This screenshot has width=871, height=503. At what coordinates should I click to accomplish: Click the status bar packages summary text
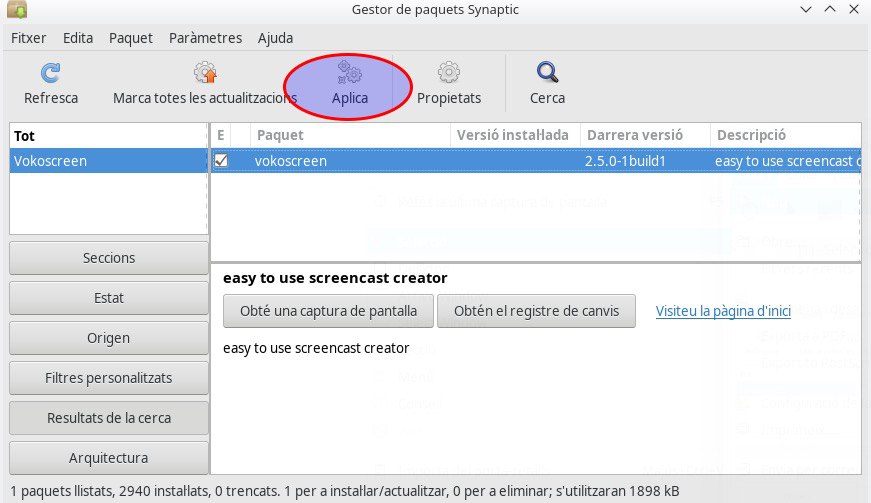(344, 491)
